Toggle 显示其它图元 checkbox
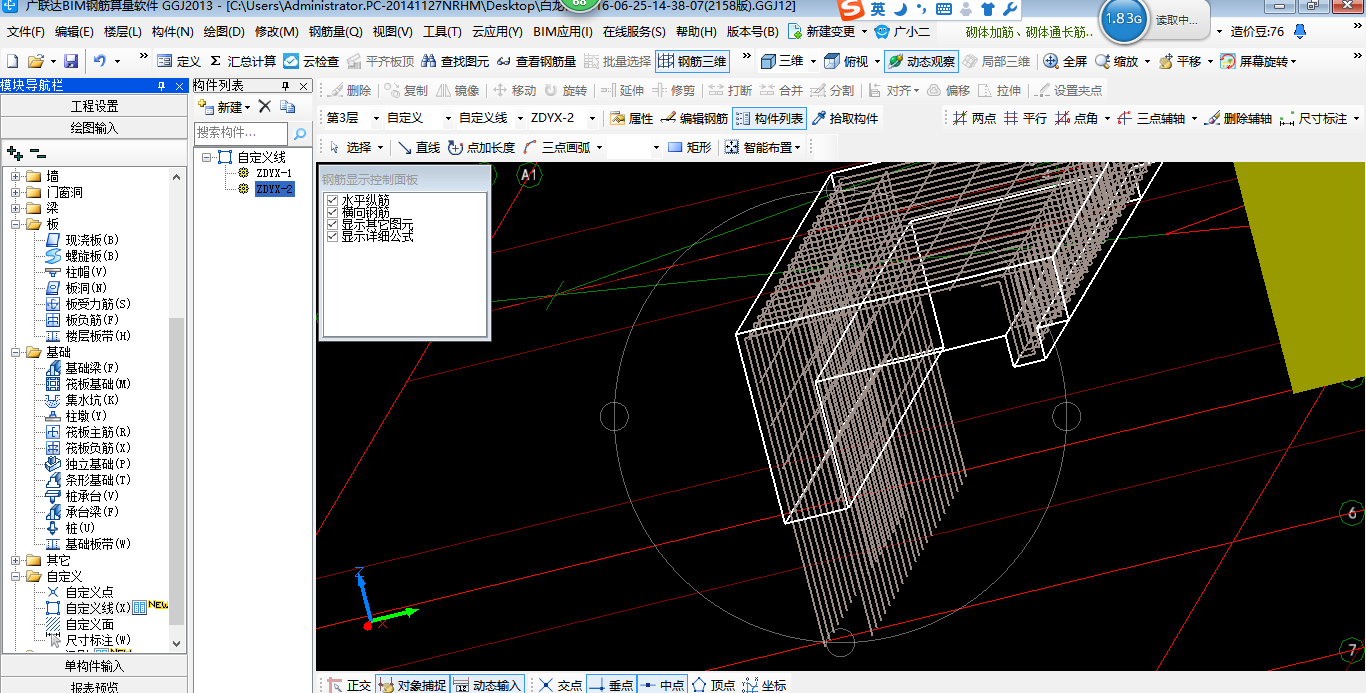 pos(333,225)
